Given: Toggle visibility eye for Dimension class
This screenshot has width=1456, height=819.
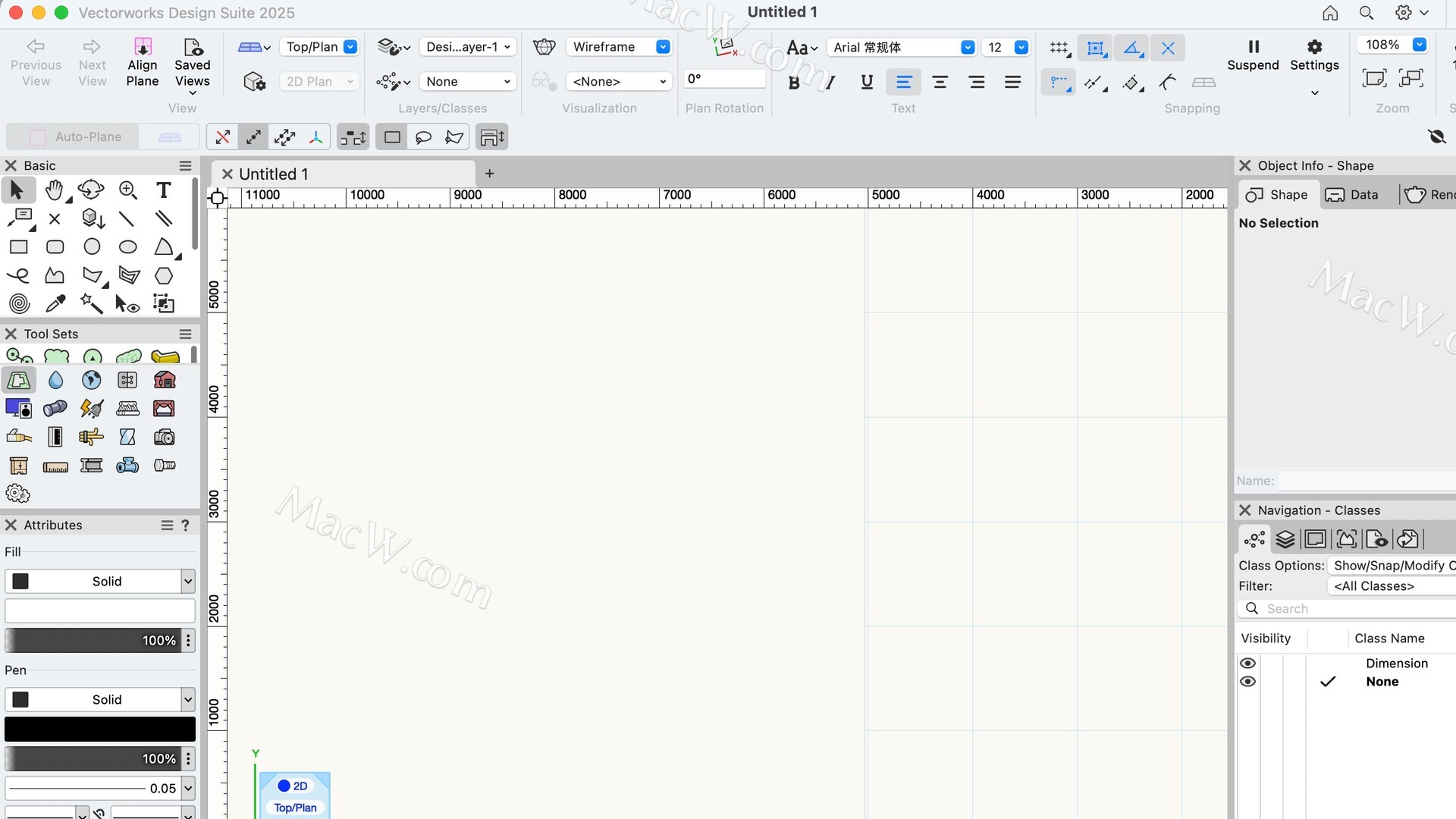Looking at the screenshot, I should click(1247, 664).
